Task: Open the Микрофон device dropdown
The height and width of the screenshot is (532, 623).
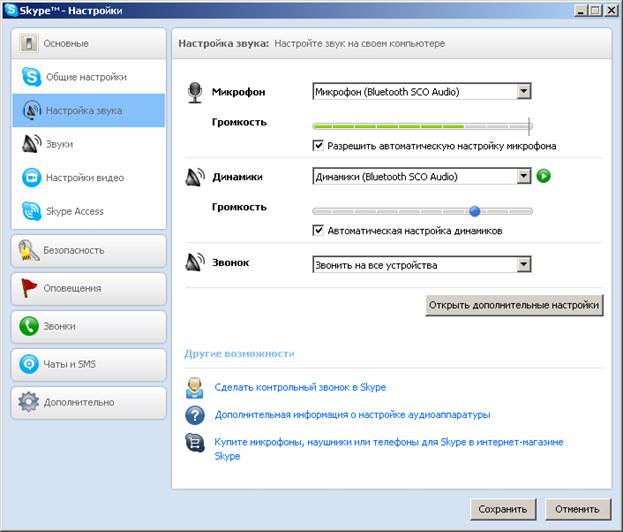Action: (x=422, y=92)
